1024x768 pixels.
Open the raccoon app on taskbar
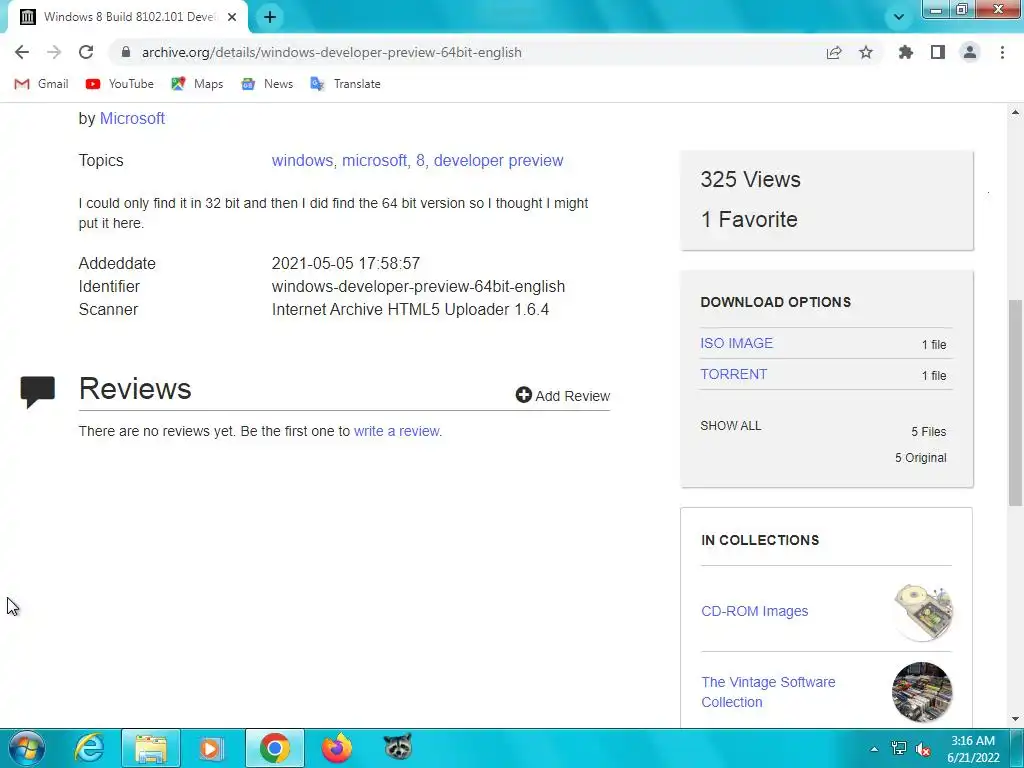[398, 747]
